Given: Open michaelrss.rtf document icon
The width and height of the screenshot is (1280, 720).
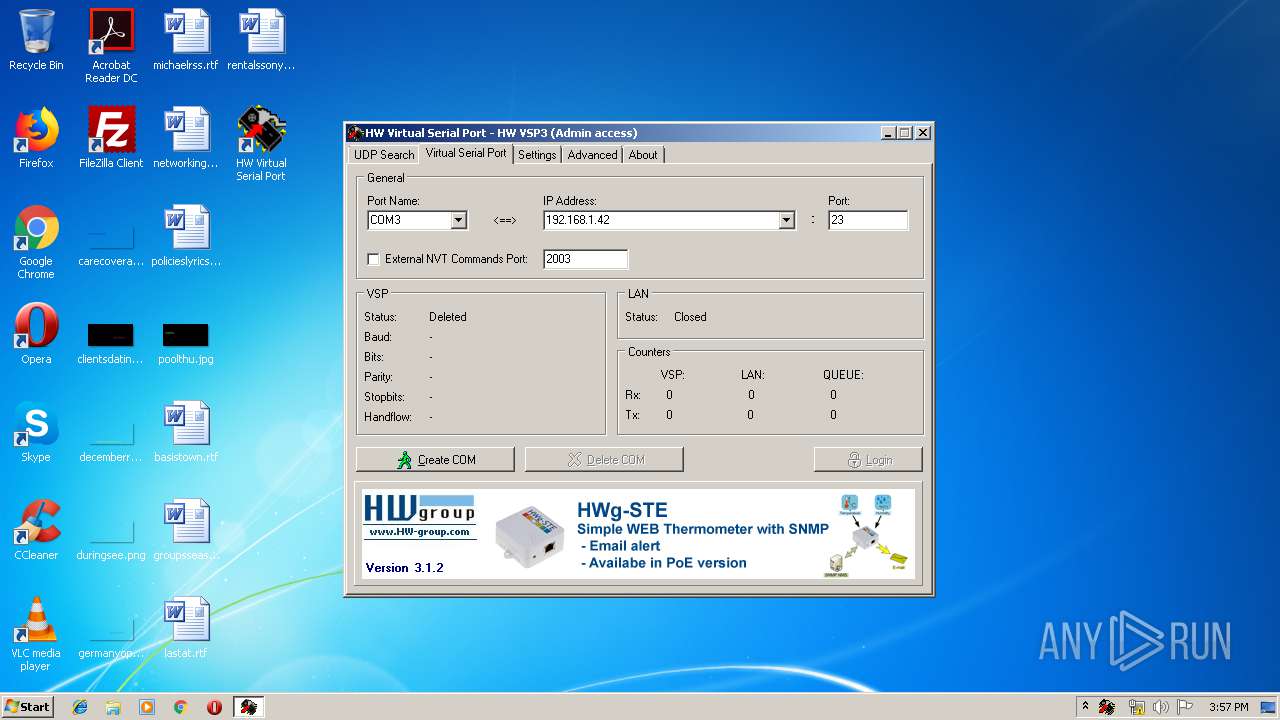Looking at the screenshot, I should pos(186,40).
